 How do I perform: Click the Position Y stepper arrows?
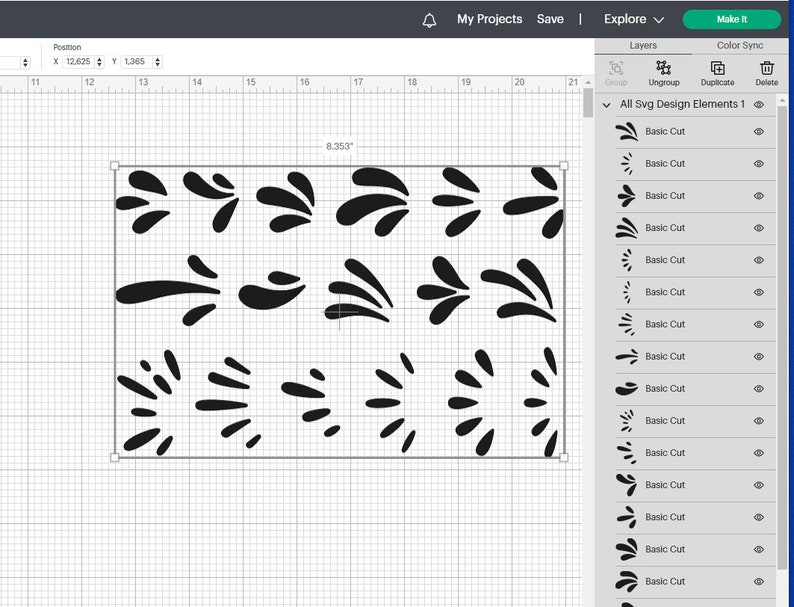click(x=157, y=62)
